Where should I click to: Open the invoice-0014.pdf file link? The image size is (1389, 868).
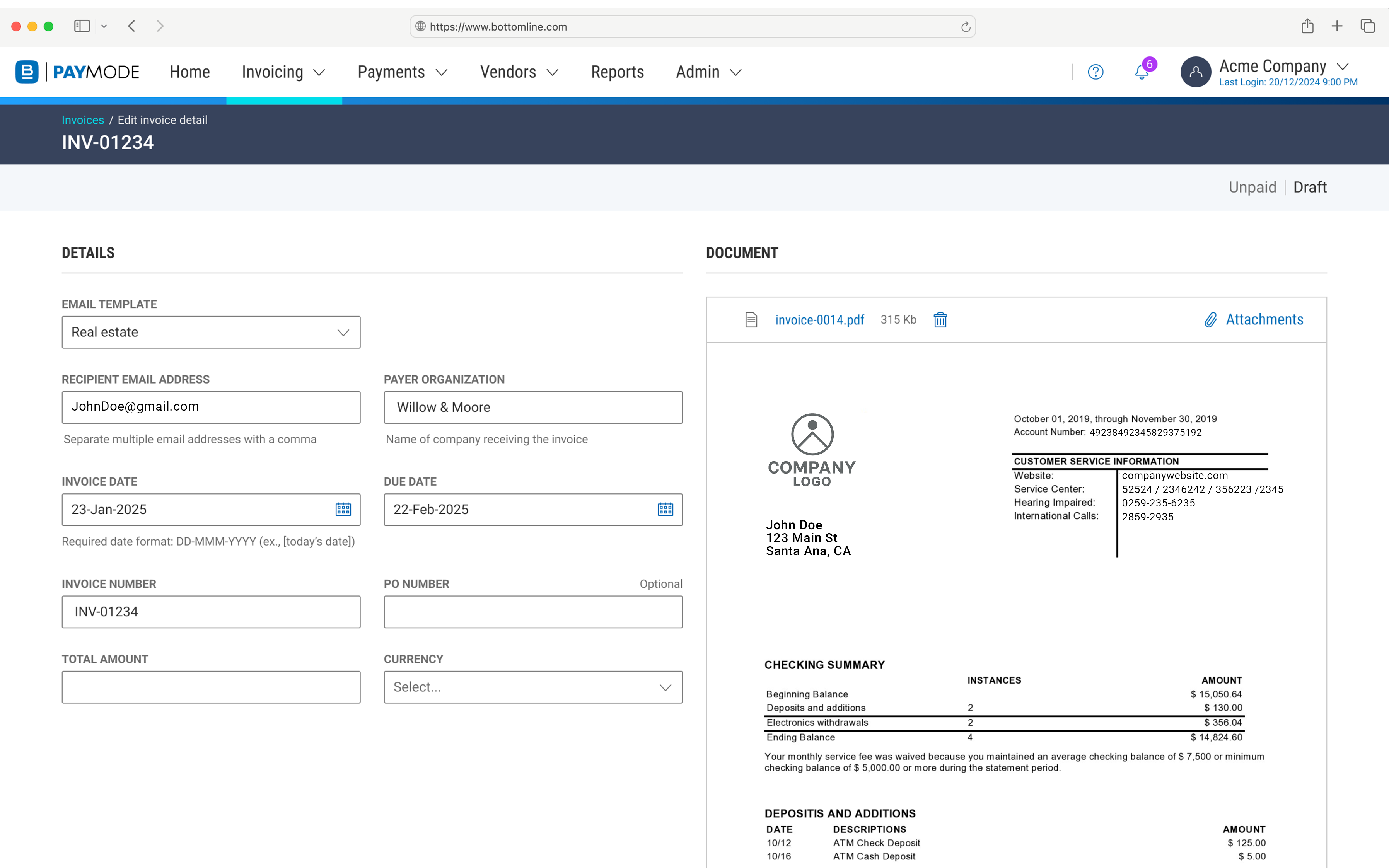point(820,320)
